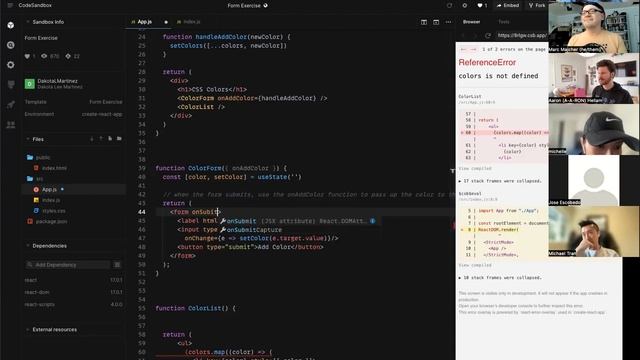Click the Fork button
The image size is (640, 360).
536,5
